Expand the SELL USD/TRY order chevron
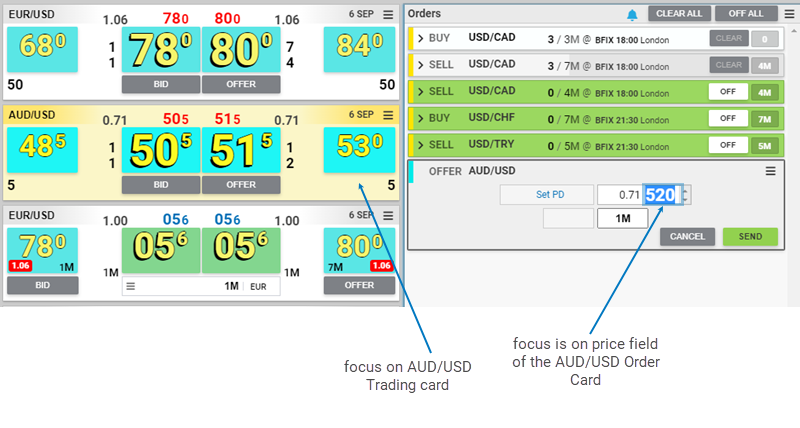Image resolution: width=800 pixels, height=428 pixels. (421, 145)
